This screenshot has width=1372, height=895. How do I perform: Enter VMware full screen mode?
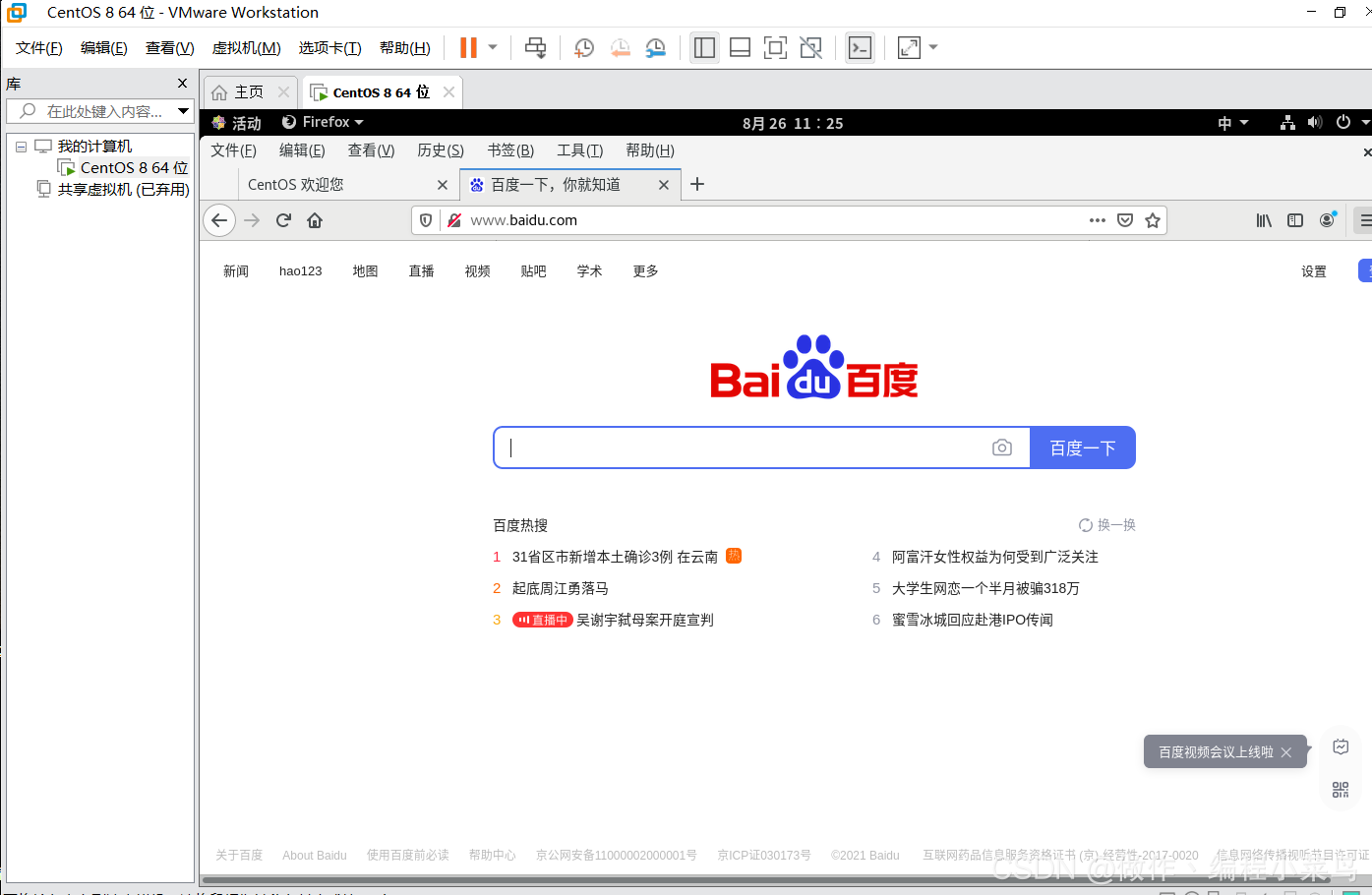(x=775, y=47)
